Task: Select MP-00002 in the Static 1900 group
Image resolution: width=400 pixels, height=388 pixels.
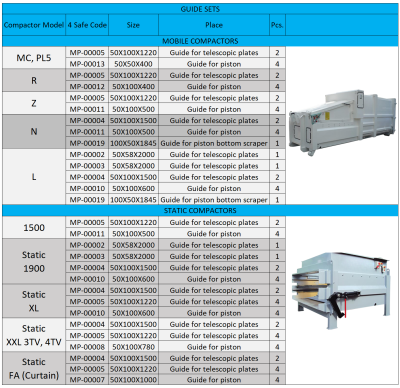Action: point(87,245)
